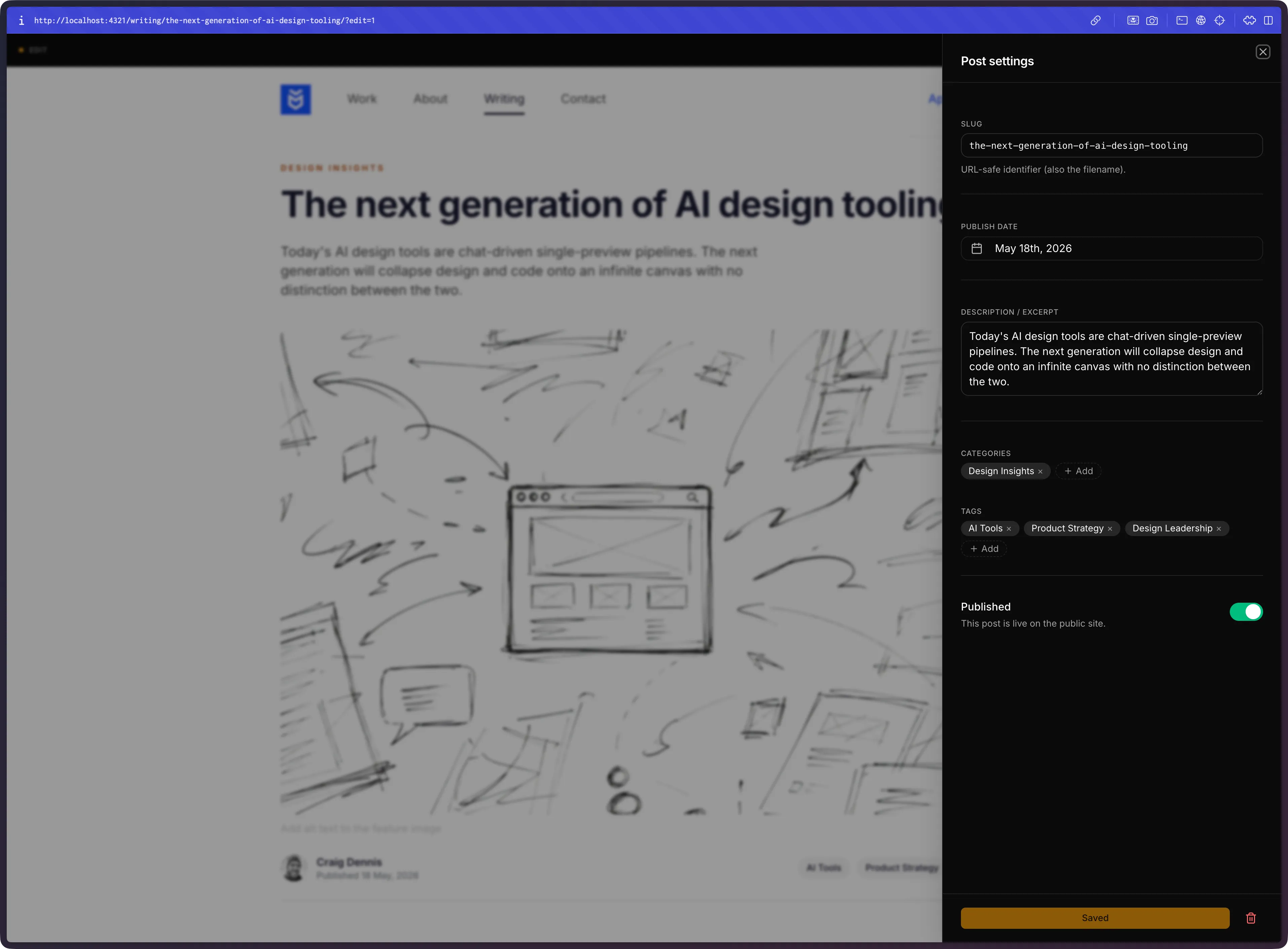Remove the Design Insights category
The width and height of the screenshot is (1288, 949).
coord(1040,471)
